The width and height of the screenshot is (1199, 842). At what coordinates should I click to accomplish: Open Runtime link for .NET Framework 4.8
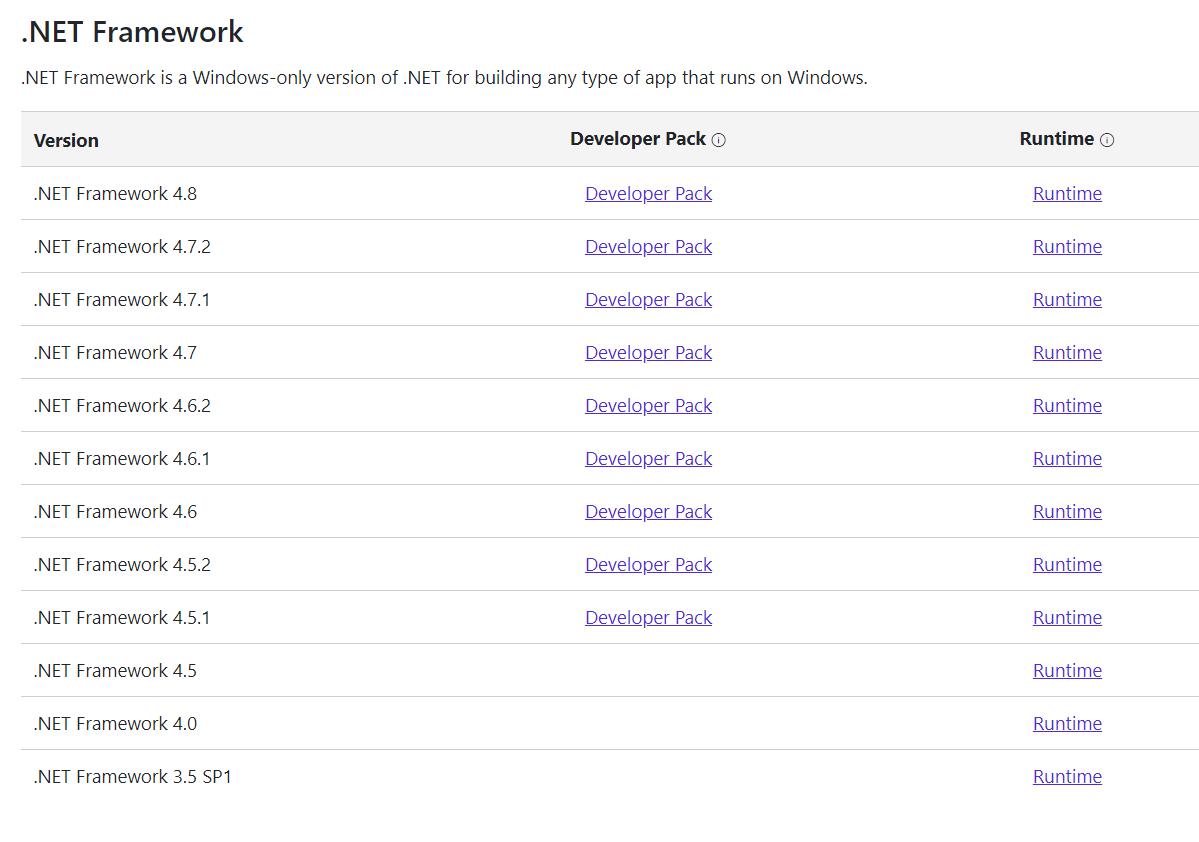[x=1067, y=193]
